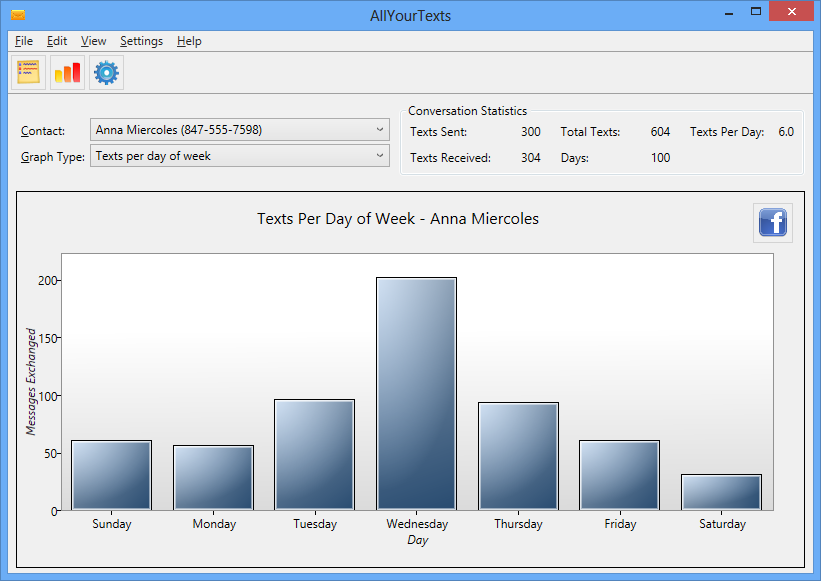821x581 pixels.
Task: Click the Monday bar in the chart
Action: [x=214, y=478]
